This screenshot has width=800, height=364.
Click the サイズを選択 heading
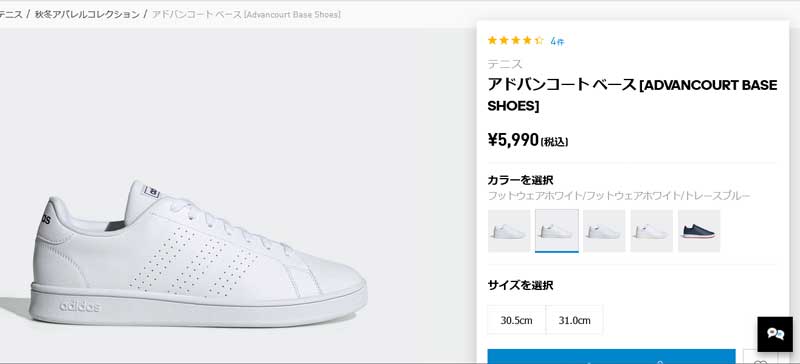pos(520,285)
